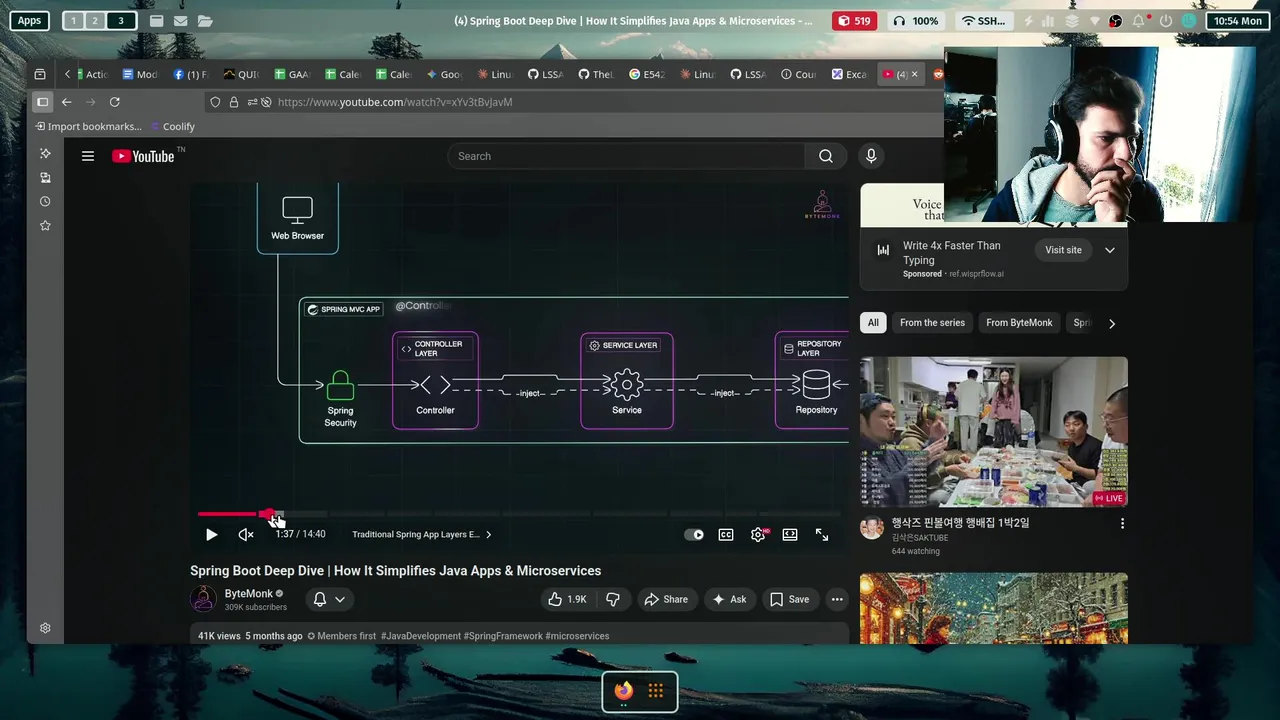Image resolution: width=1280 pixels, height=720 pixels.
Task: Enter full screen video mode
Action: click(822, 535)
